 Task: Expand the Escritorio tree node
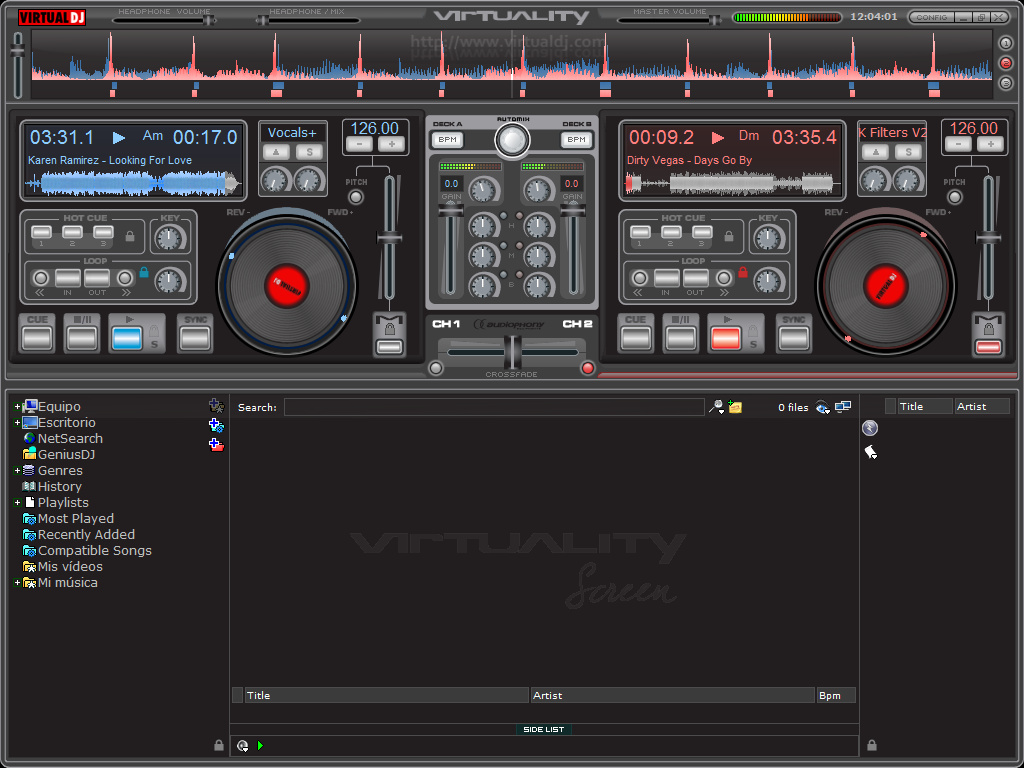17,423
